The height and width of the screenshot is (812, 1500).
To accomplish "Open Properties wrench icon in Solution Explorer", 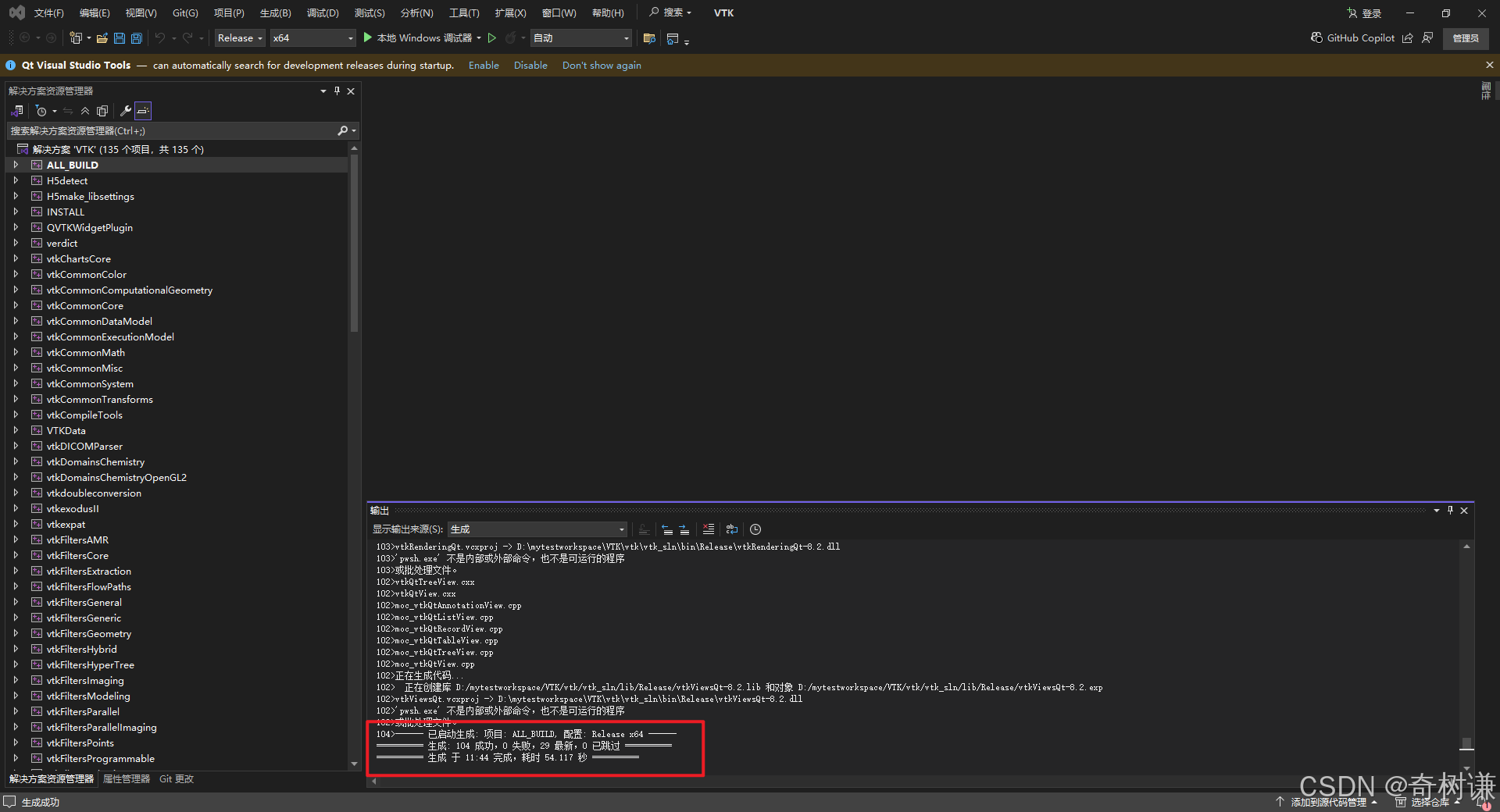I will [126, 111].
